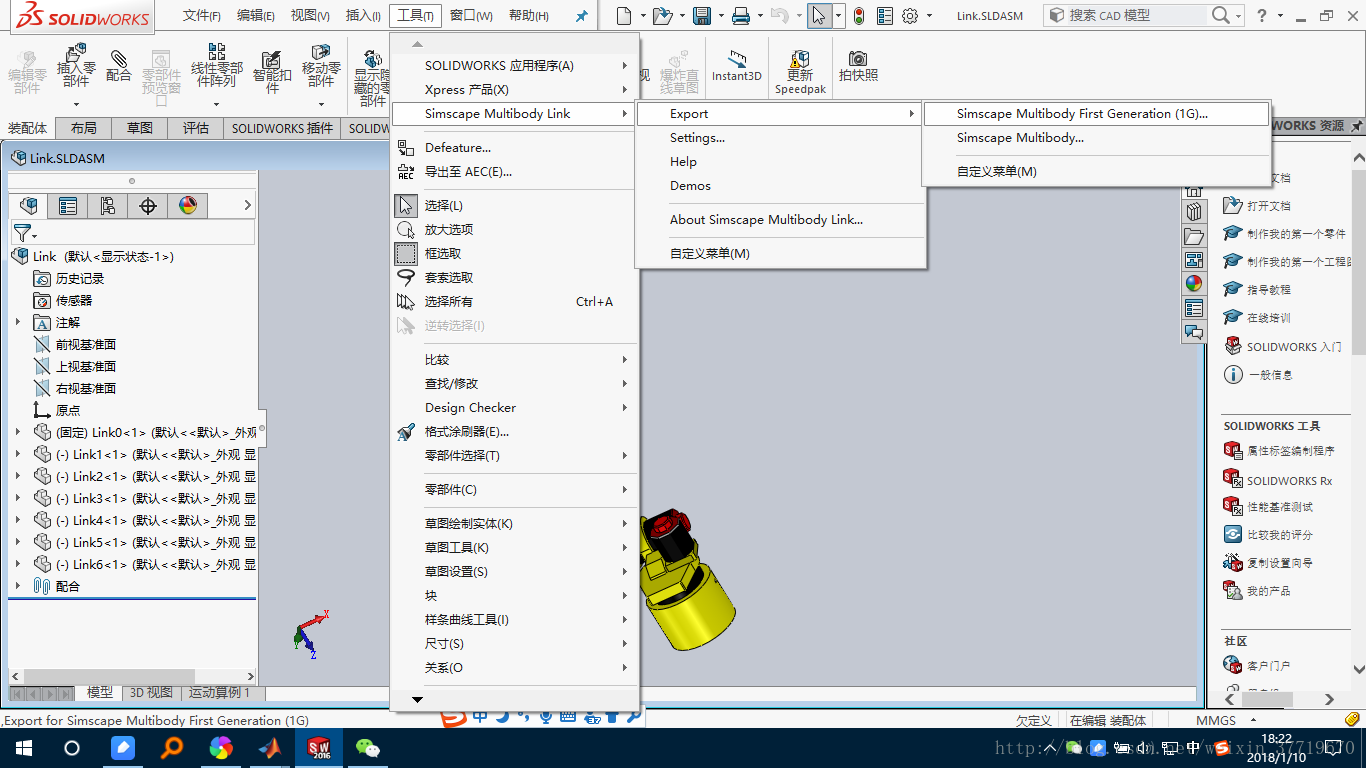Viewport: 1366px width, 768px height.
Task: Open the Custom Properties task pane icon
Action: tap(1194, 308)
